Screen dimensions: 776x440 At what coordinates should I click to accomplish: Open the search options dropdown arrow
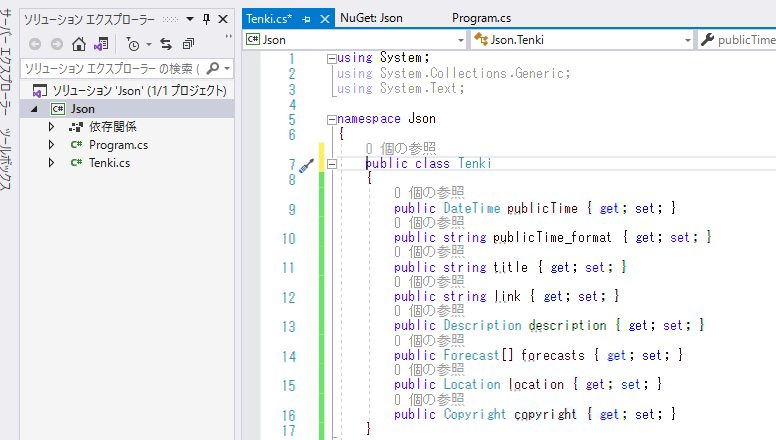(x=227, y=68)
